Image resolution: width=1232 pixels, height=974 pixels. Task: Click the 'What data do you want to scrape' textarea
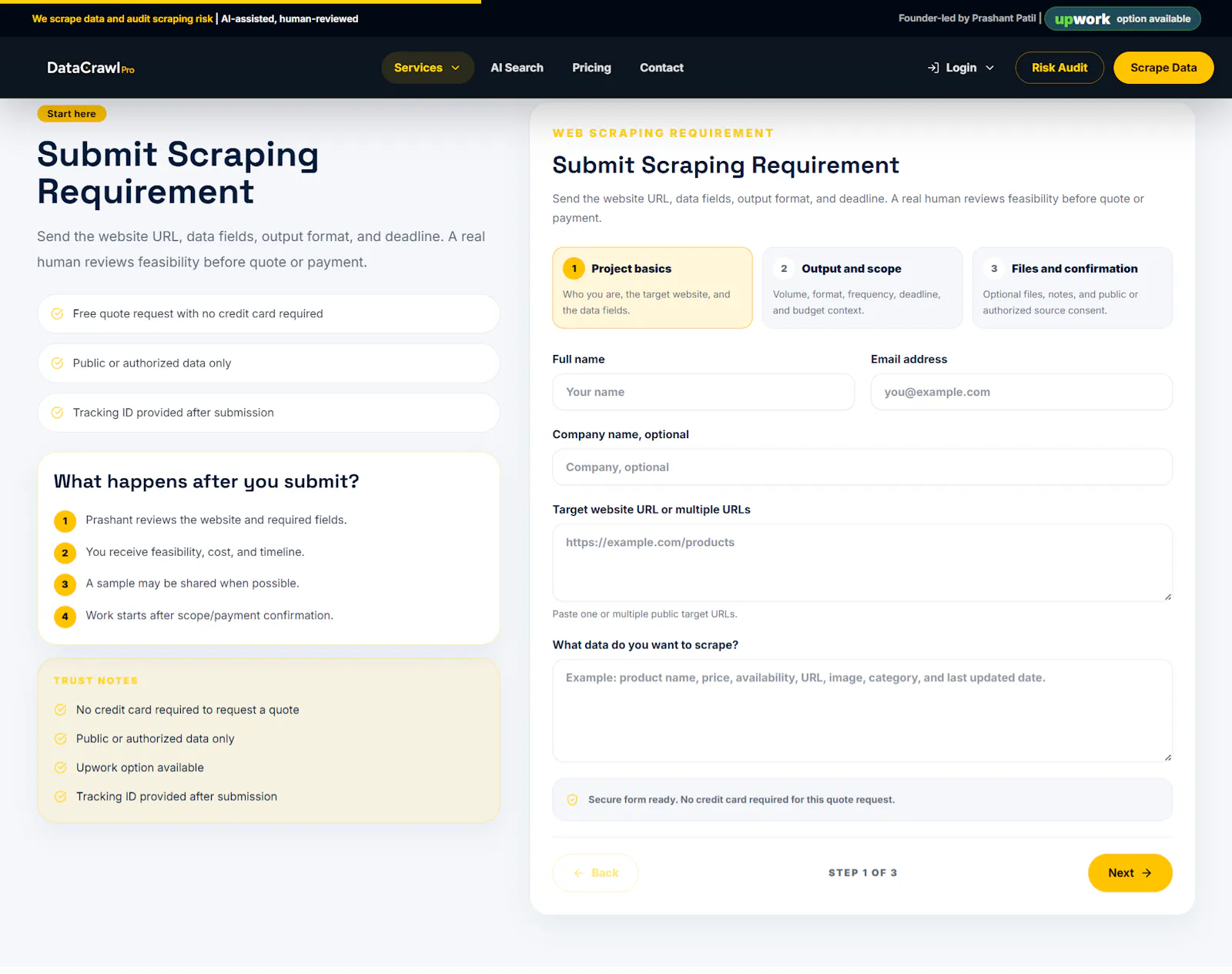[862, 711]
